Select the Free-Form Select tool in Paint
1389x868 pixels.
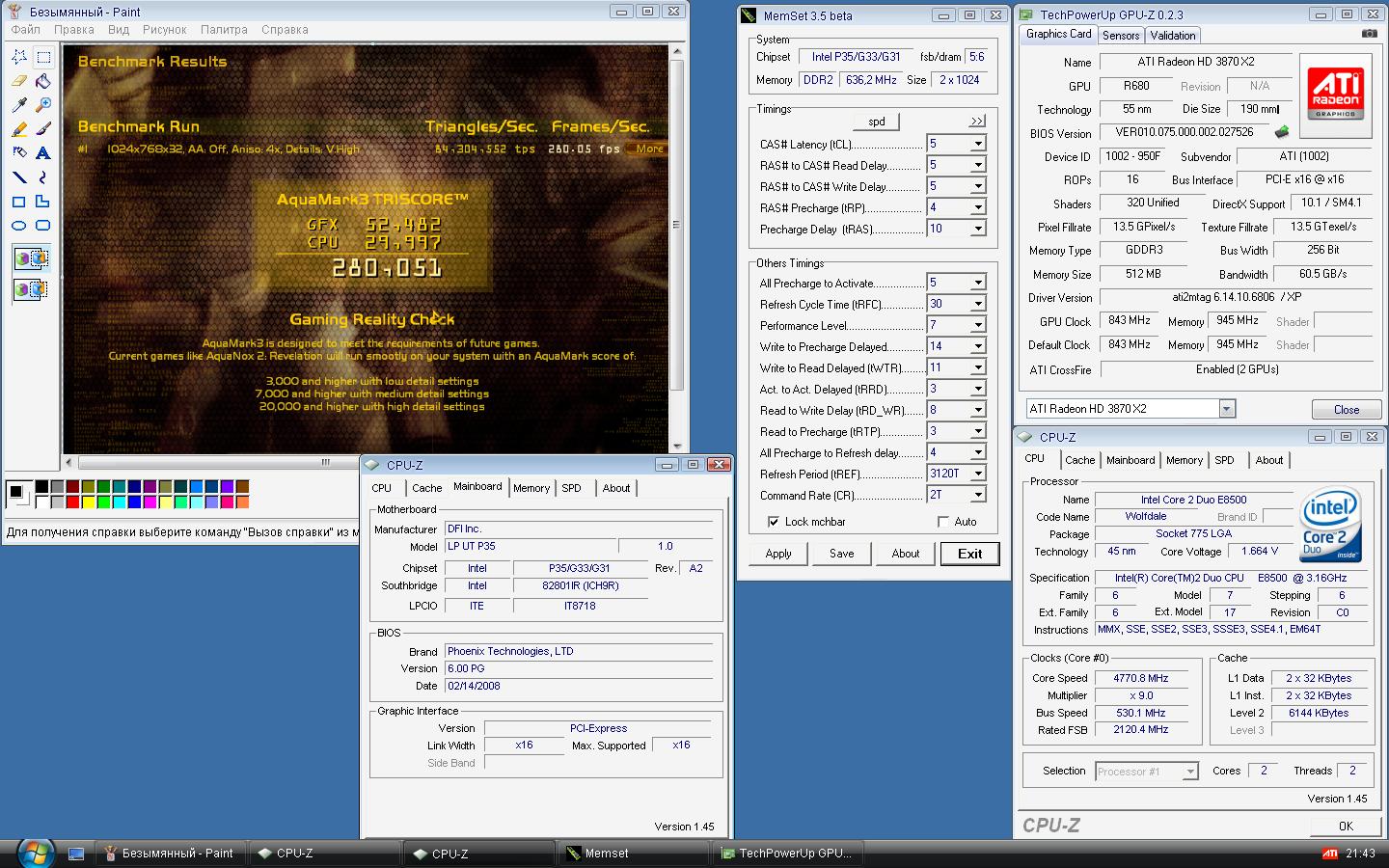(18, 57)
